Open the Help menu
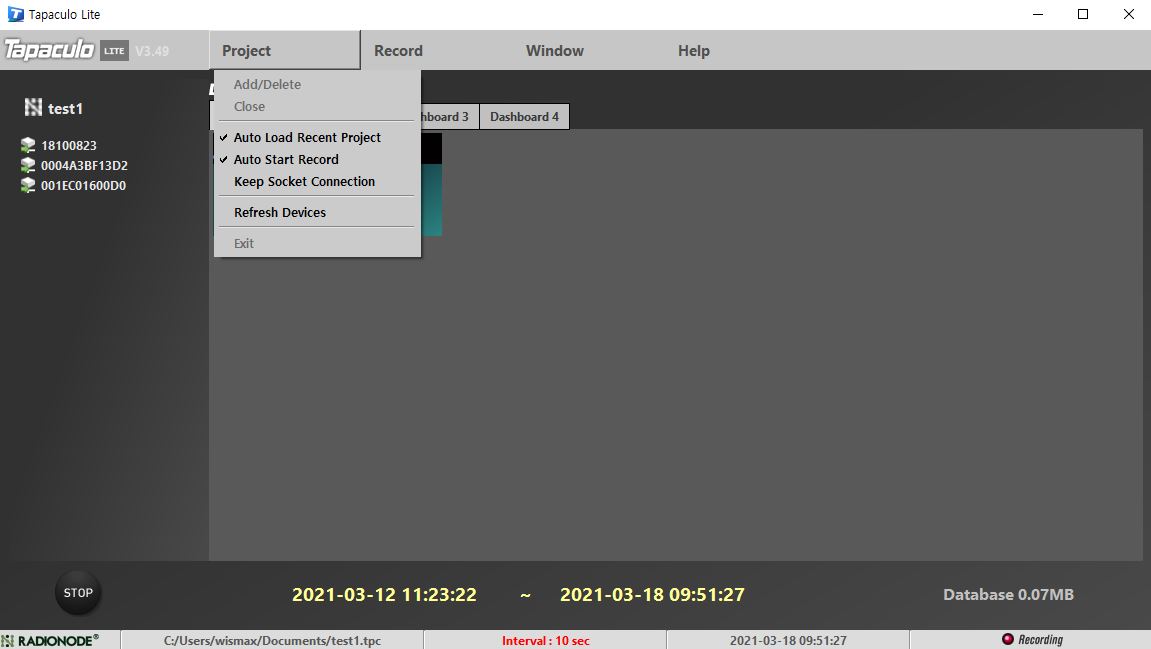1151x649 pixels. [694, 51]
